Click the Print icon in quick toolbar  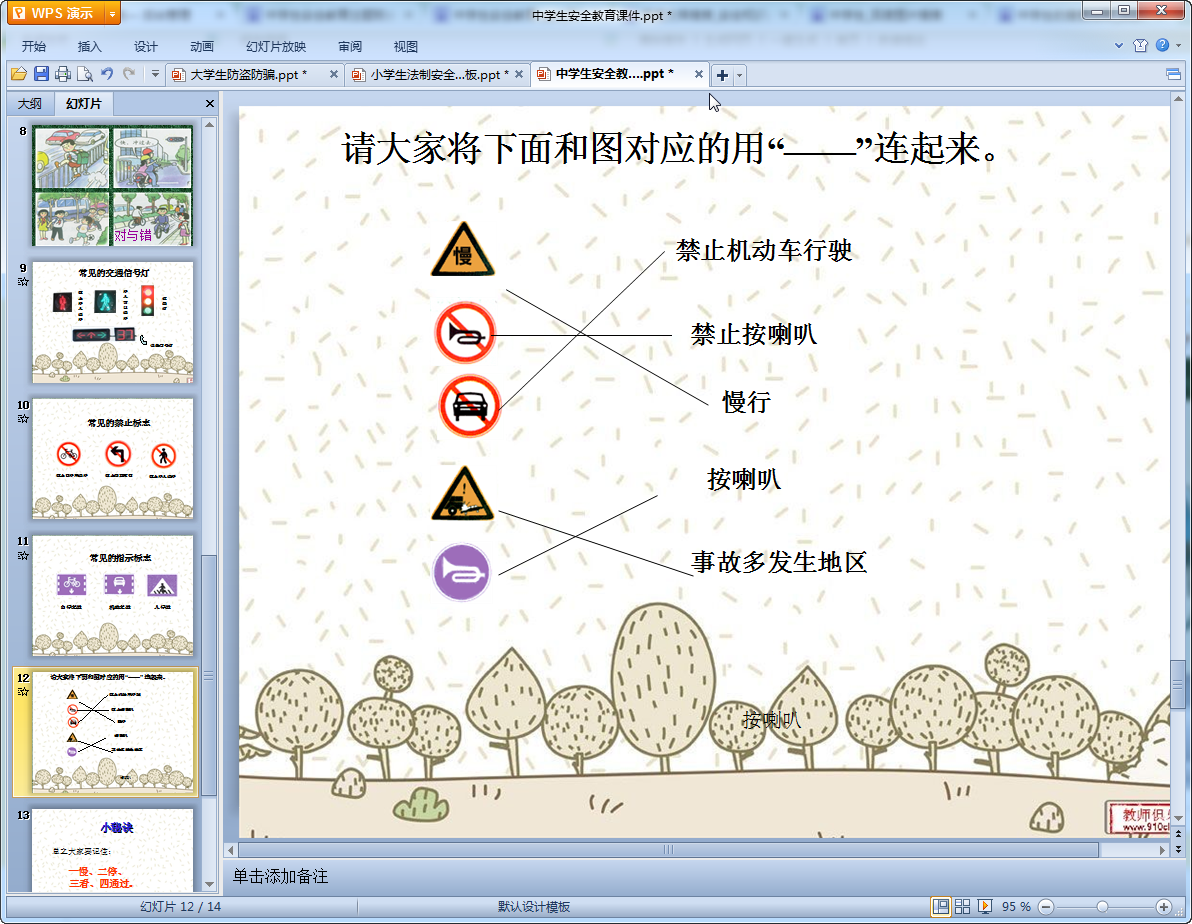click(x=63, y=74)
